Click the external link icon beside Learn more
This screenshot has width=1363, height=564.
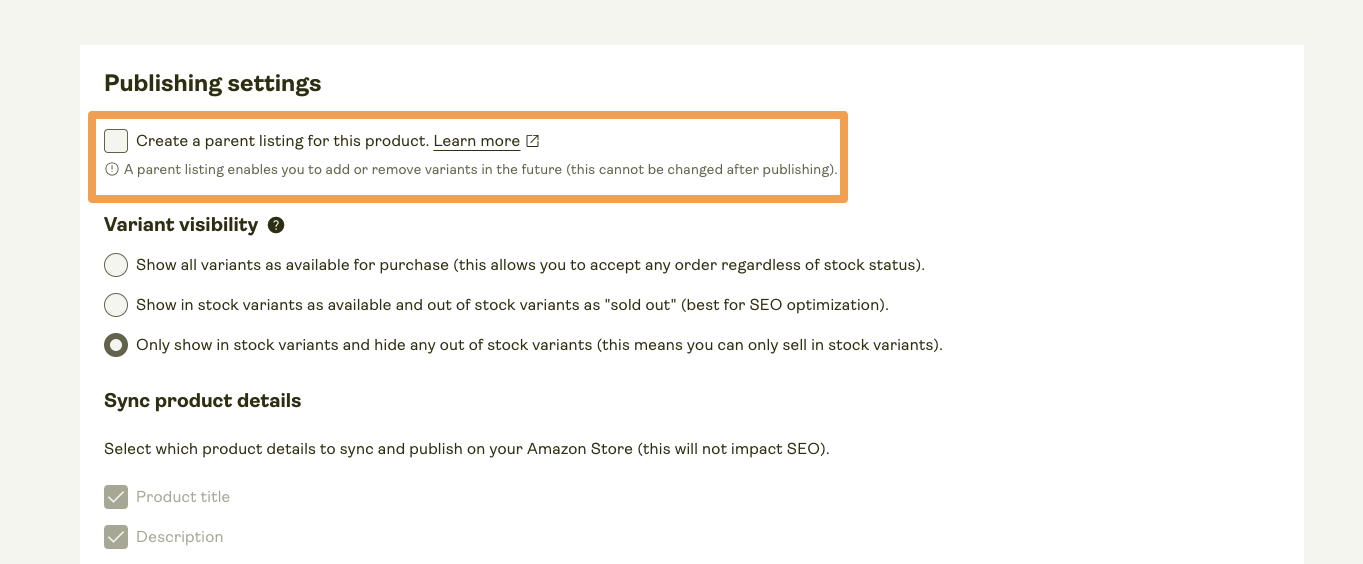point(533,141)
